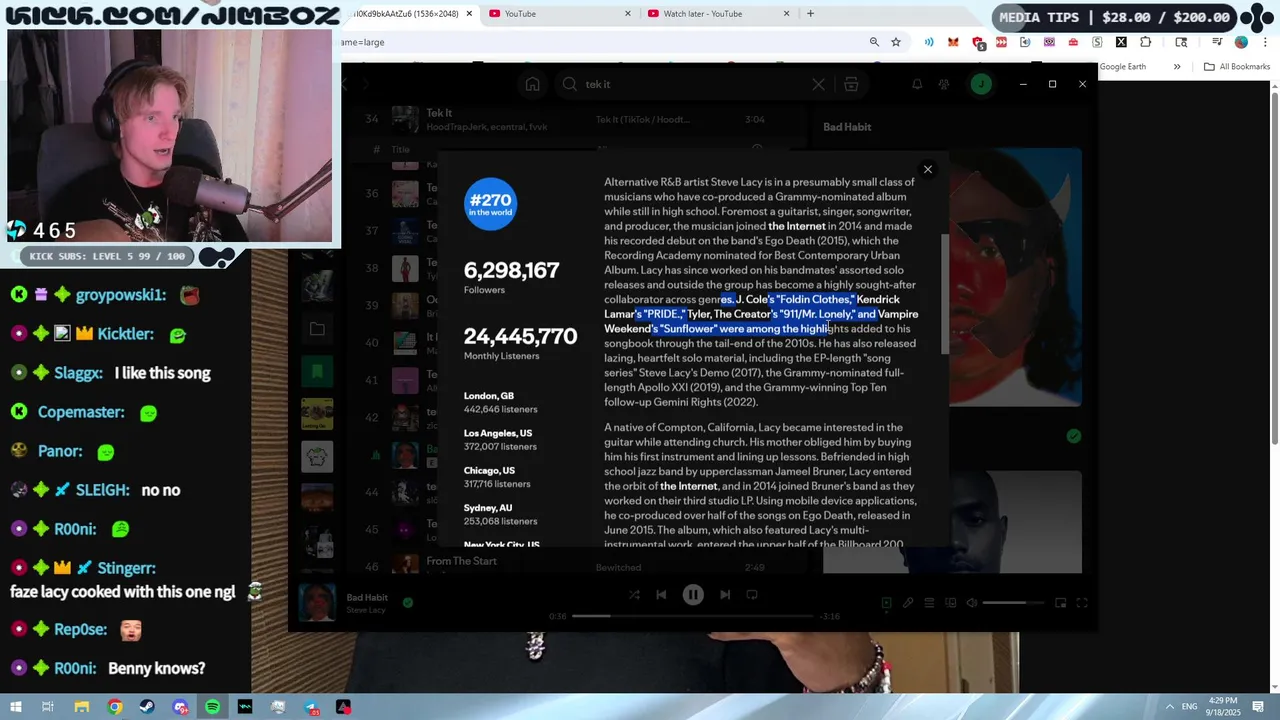The width and height of the screenshot is (1280, 720).
Task: Open Spotify Friend Activity icon
Action: 943,84
